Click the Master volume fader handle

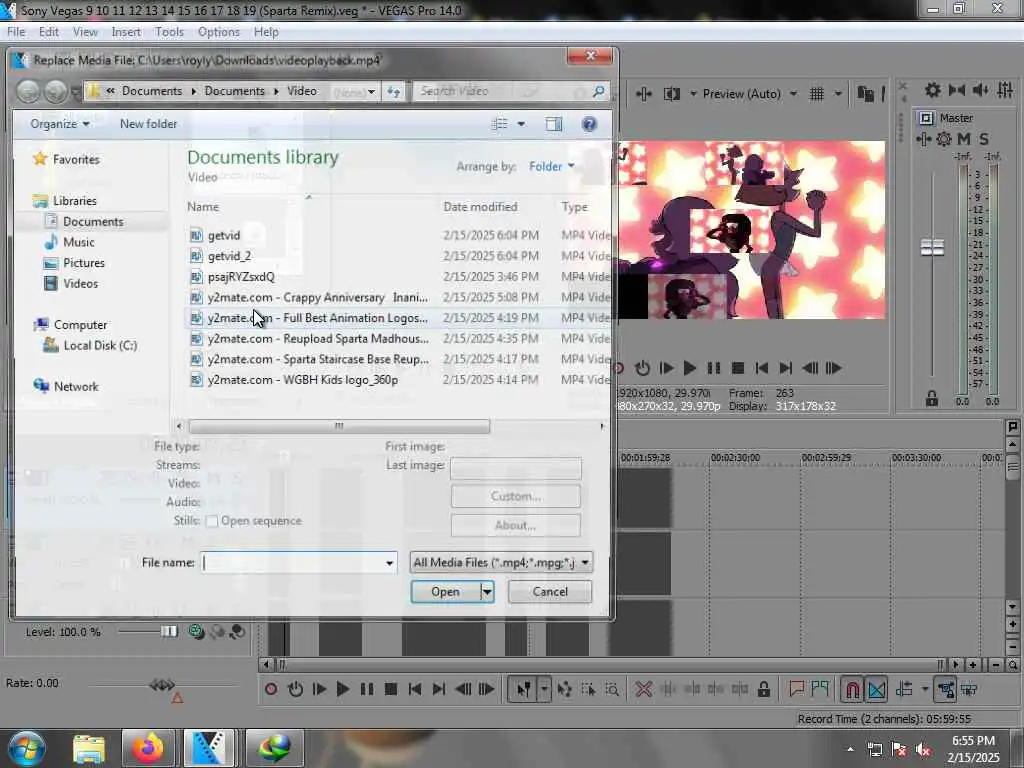[932, 248]
